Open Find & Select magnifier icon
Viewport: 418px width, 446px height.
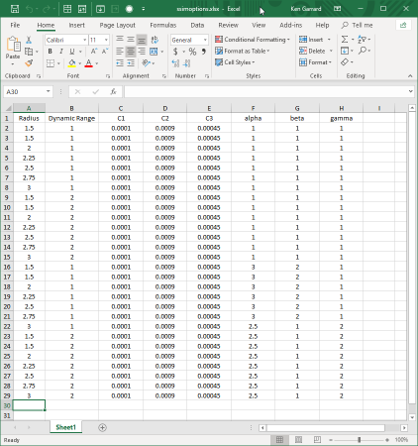tap(362, 50)
